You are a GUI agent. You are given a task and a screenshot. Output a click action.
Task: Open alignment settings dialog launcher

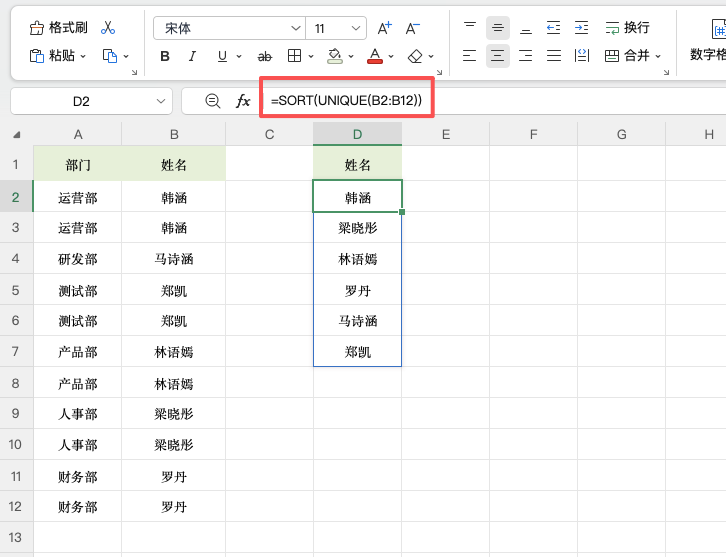coord(666,72)
